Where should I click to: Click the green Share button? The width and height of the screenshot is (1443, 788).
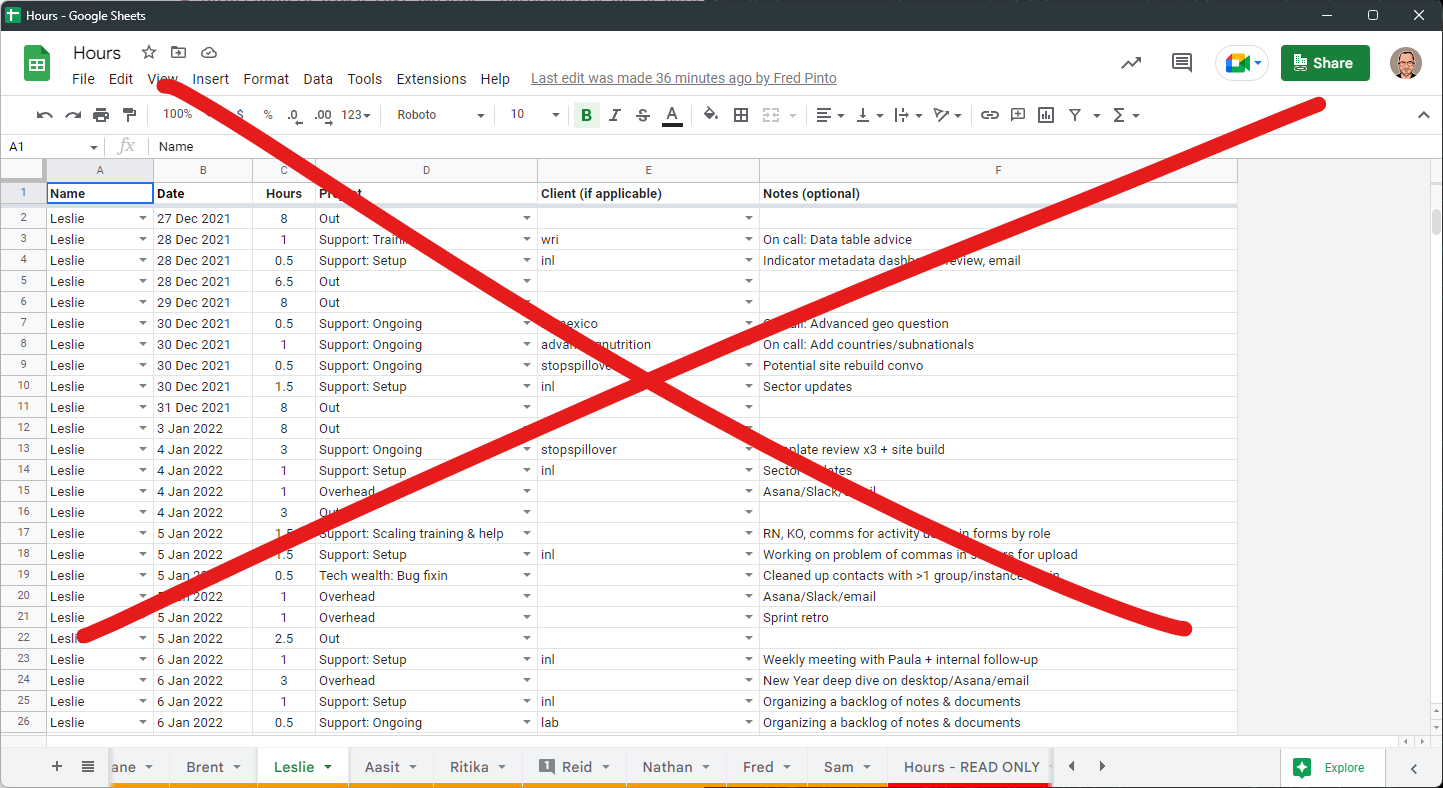(1325, 63)
